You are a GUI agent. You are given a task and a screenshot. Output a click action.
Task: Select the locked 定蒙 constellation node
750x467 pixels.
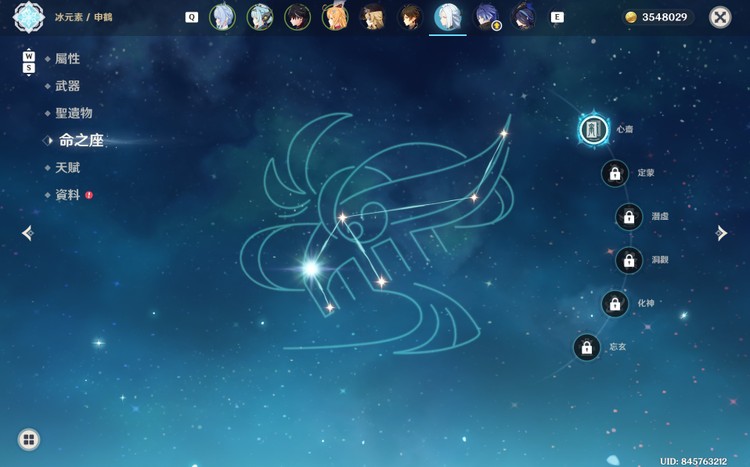tap(615, 173)
